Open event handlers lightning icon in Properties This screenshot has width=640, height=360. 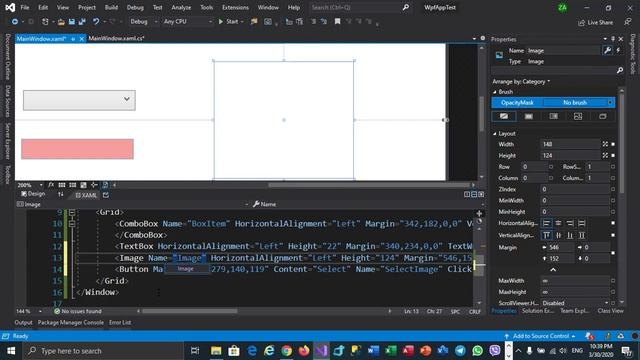coord(618,50)
